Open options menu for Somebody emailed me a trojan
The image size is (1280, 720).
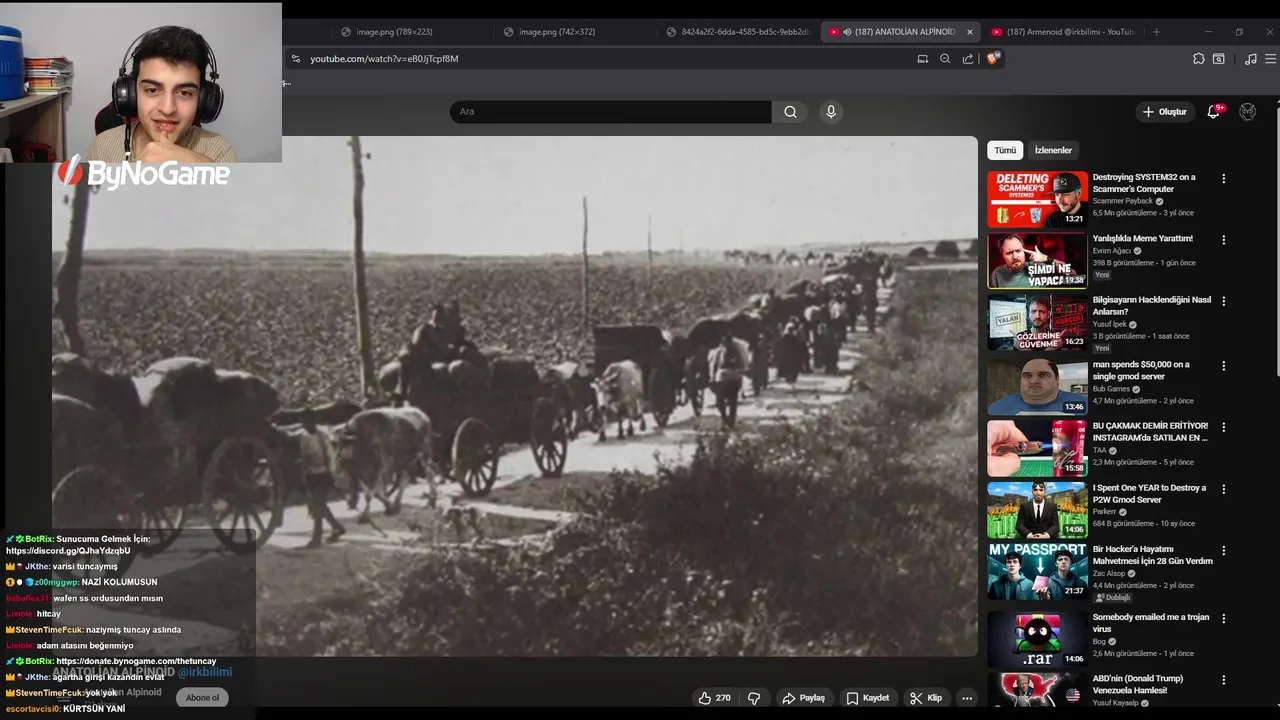coord(1223,618)
